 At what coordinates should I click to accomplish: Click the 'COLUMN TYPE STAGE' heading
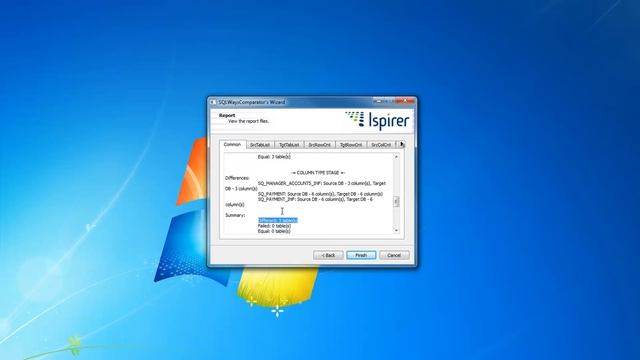[318, 173]
